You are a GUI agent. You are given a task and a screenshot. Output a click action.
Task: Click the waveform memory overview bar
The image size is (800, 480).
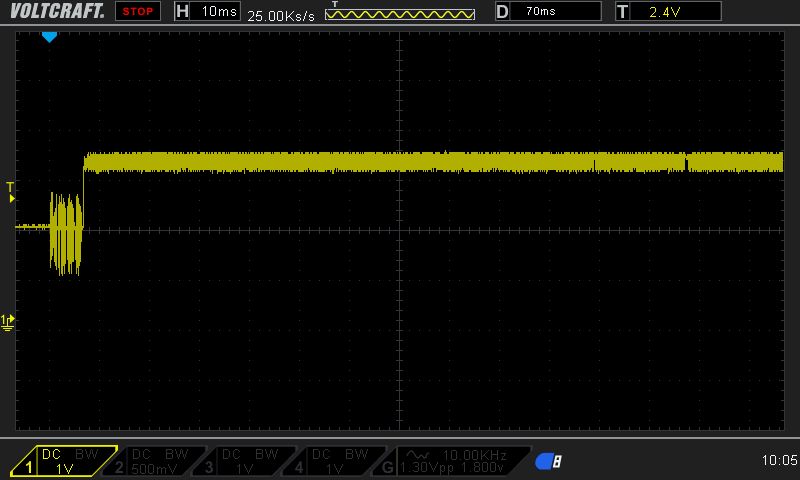[400, 15]
